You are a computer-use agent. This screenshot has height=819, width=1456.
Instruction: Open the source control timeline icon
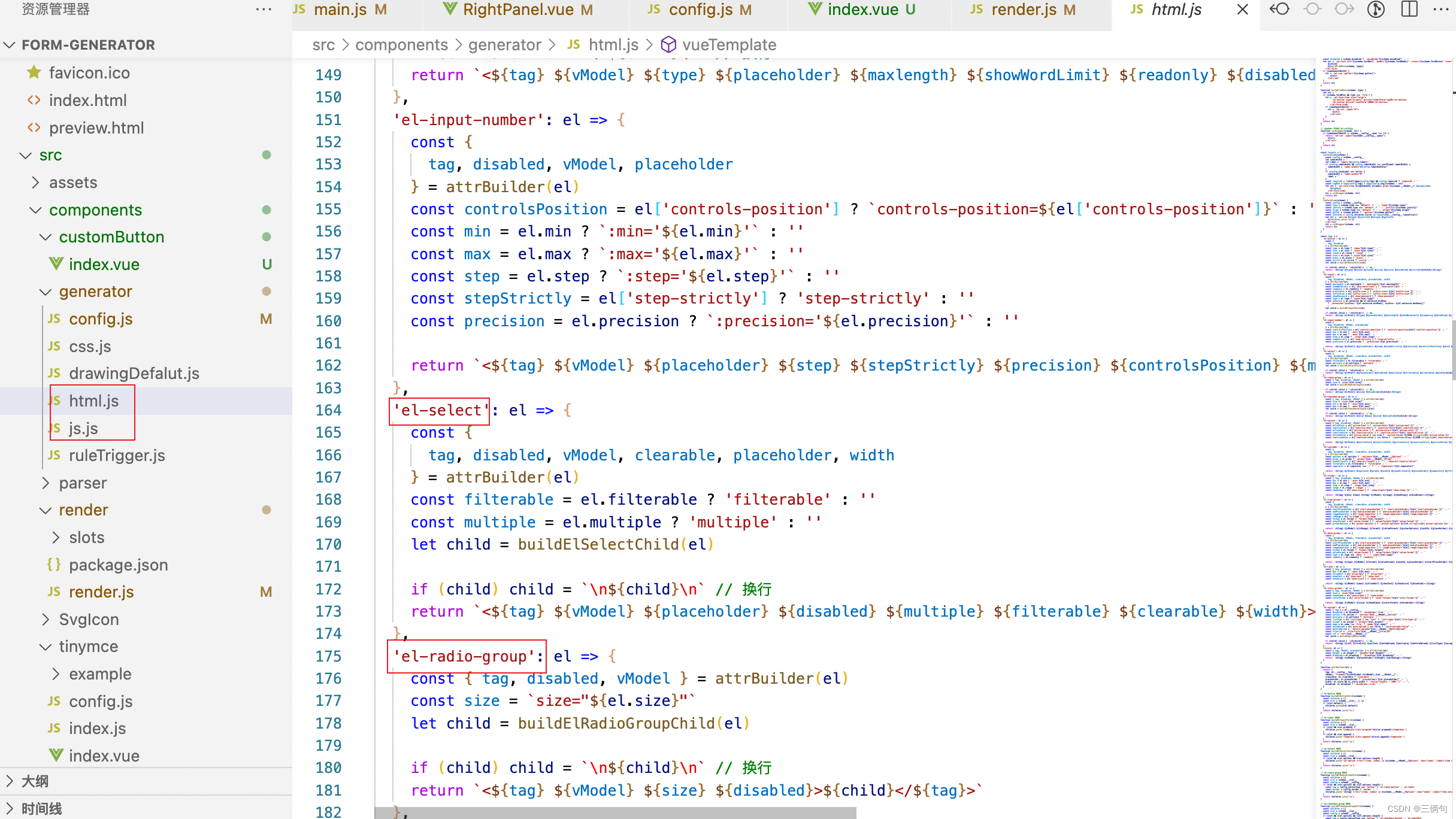click(x=1376, y=10)
